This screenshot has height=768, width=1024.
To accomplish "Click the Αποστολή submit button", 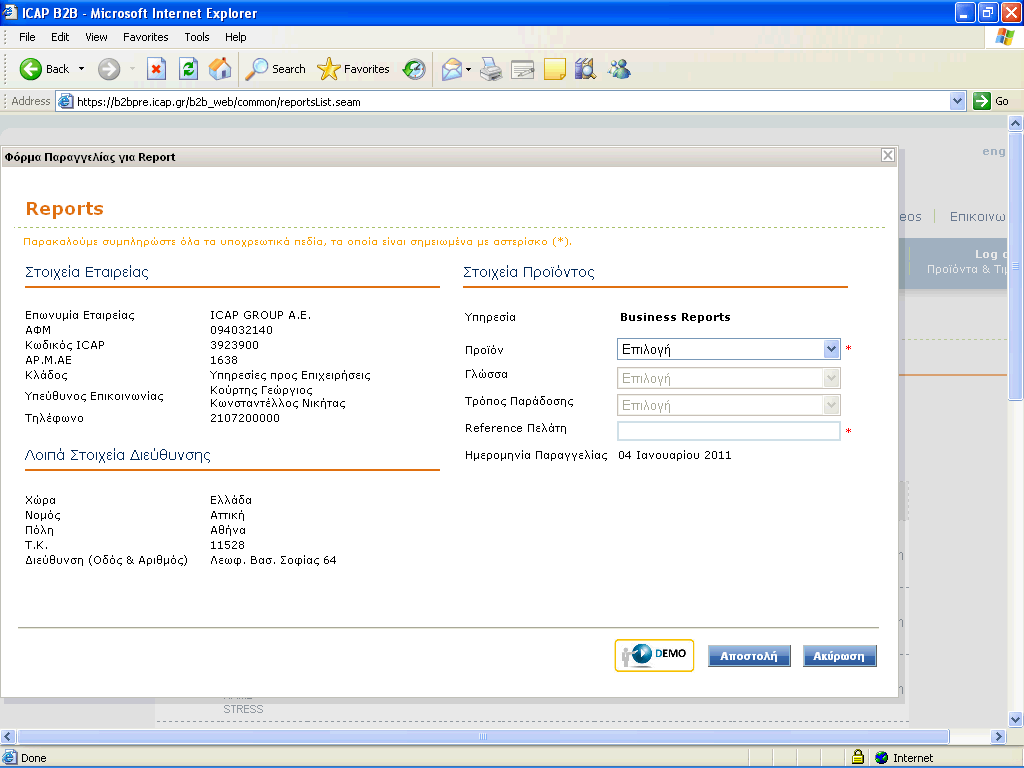I will pos(749,656).
